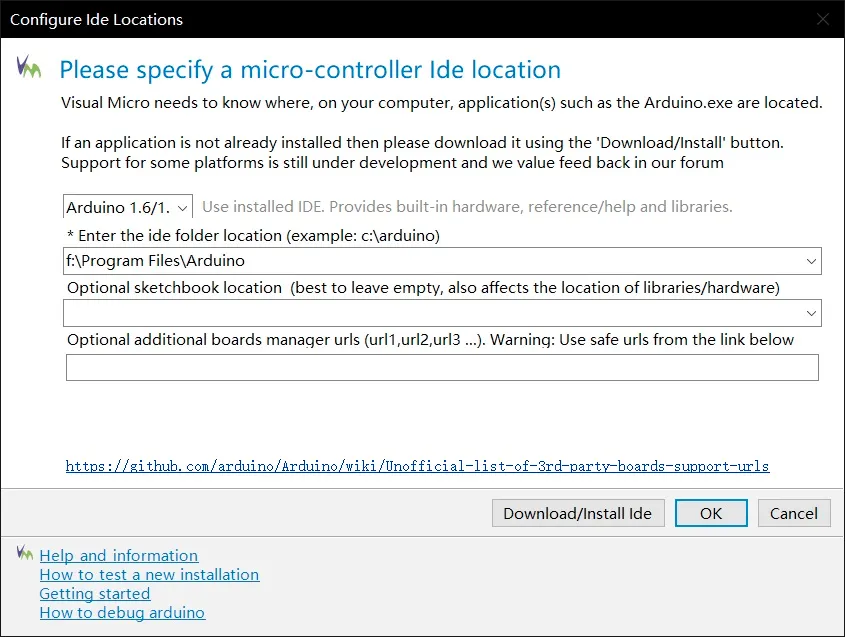
Task: Click the Cancel button
Action: pyautogui.click(x=794, y=513)
